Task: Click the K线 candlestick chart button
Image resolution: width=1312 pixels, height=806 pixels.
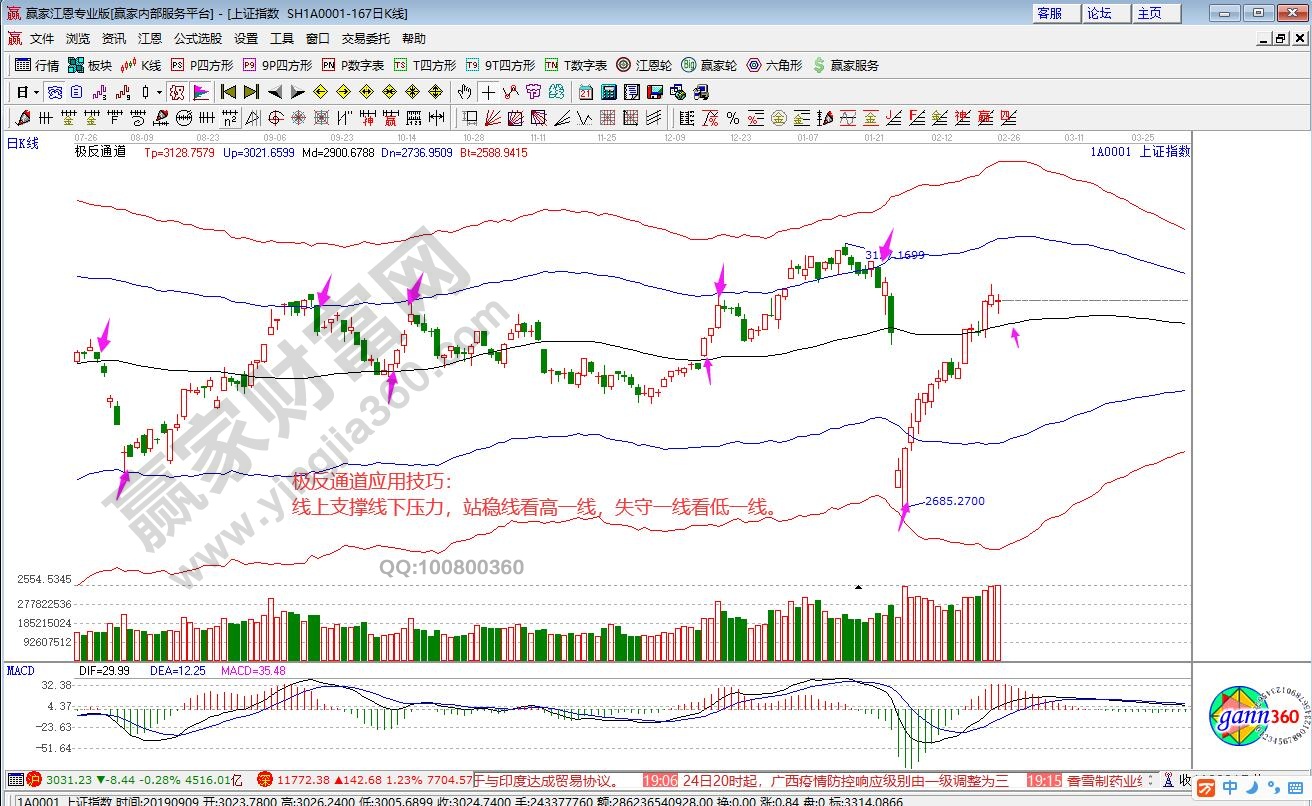Action: tap(140, 65)
